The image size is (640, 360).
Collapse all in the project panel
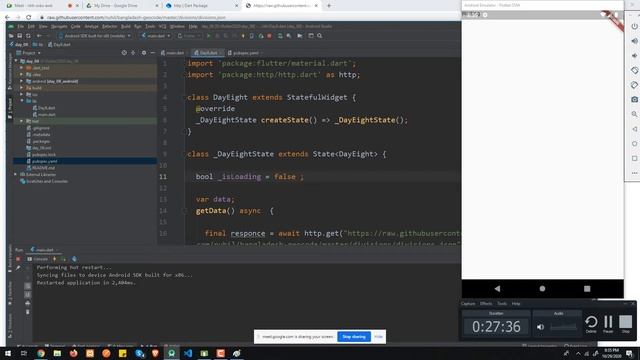(133, 53)
